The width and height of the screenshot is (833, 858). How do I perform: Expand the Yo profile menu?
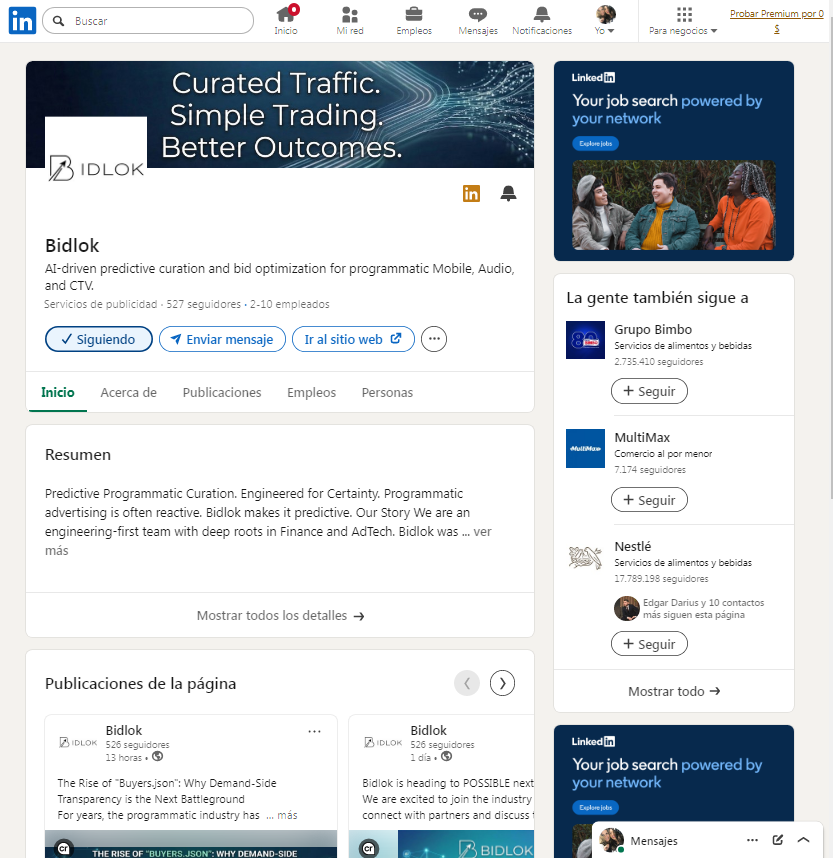tap(605, 21)
